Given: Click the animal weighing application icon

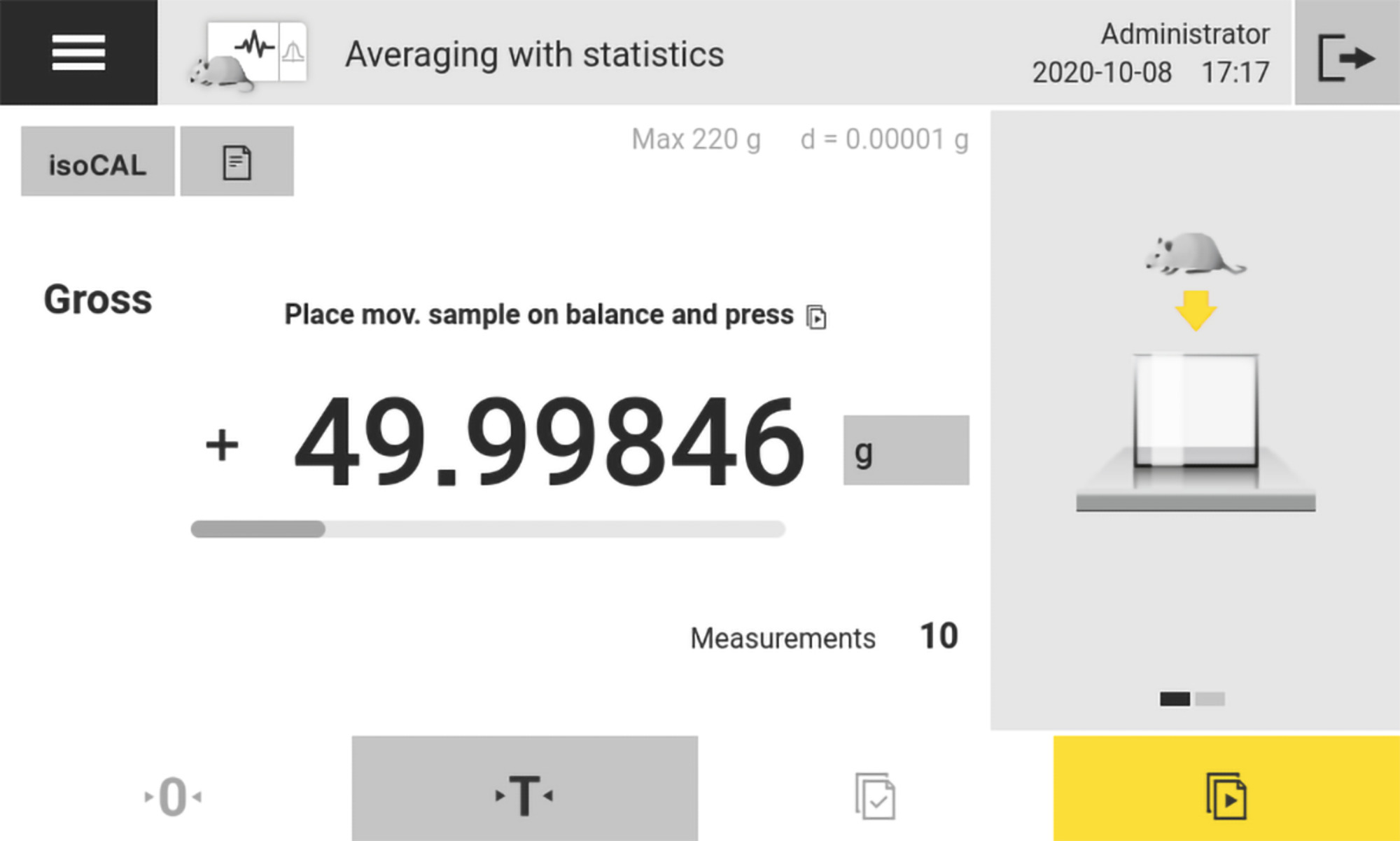Looking at the screenshot, I should pos(248,55).
